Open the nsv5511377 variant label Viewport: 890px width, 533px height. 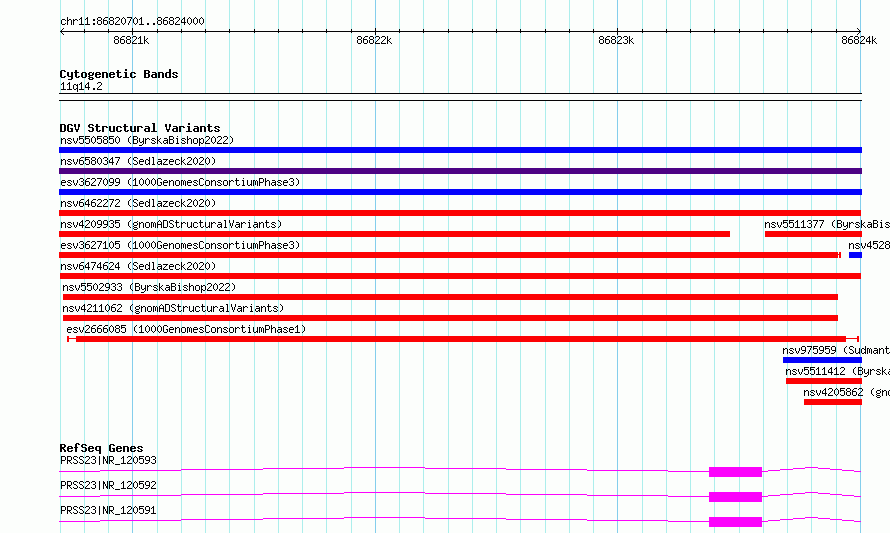tap(827, 224)
